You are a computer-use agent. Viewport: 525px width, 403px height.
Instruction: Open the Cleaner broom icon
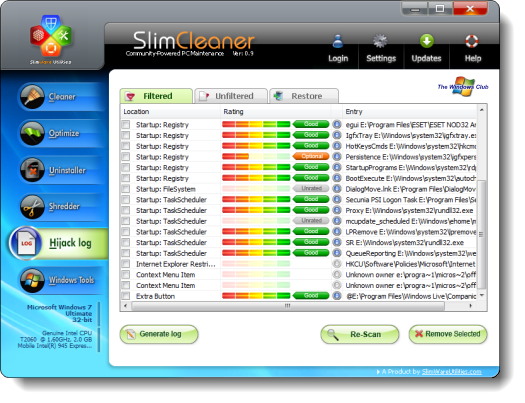click(32, 97)
